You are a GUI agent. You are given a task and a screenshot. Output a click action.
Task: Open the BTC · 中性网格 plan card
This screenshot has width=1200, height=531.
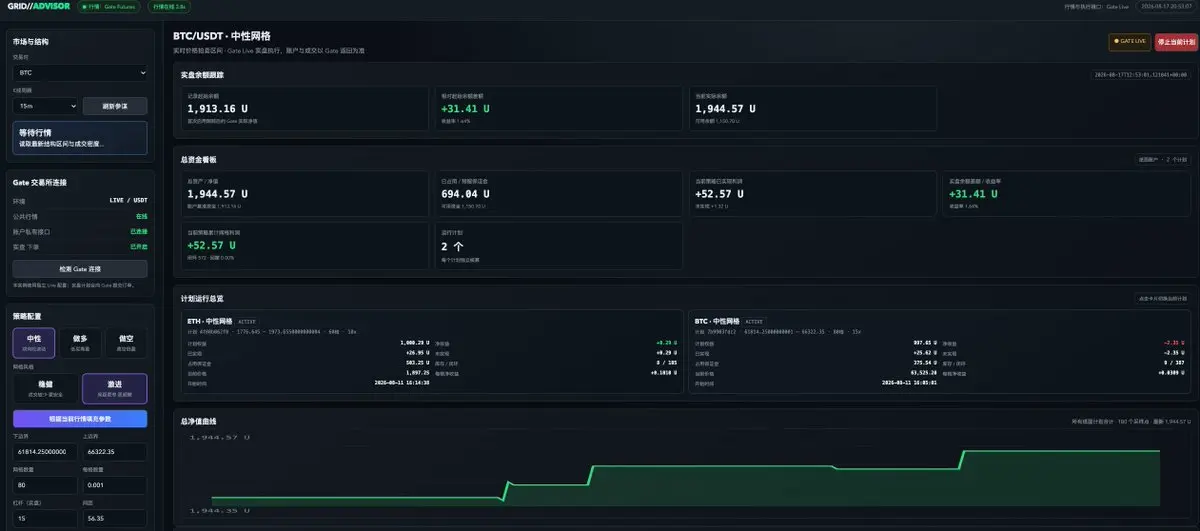pyautogui.click(x=941, y=352)
